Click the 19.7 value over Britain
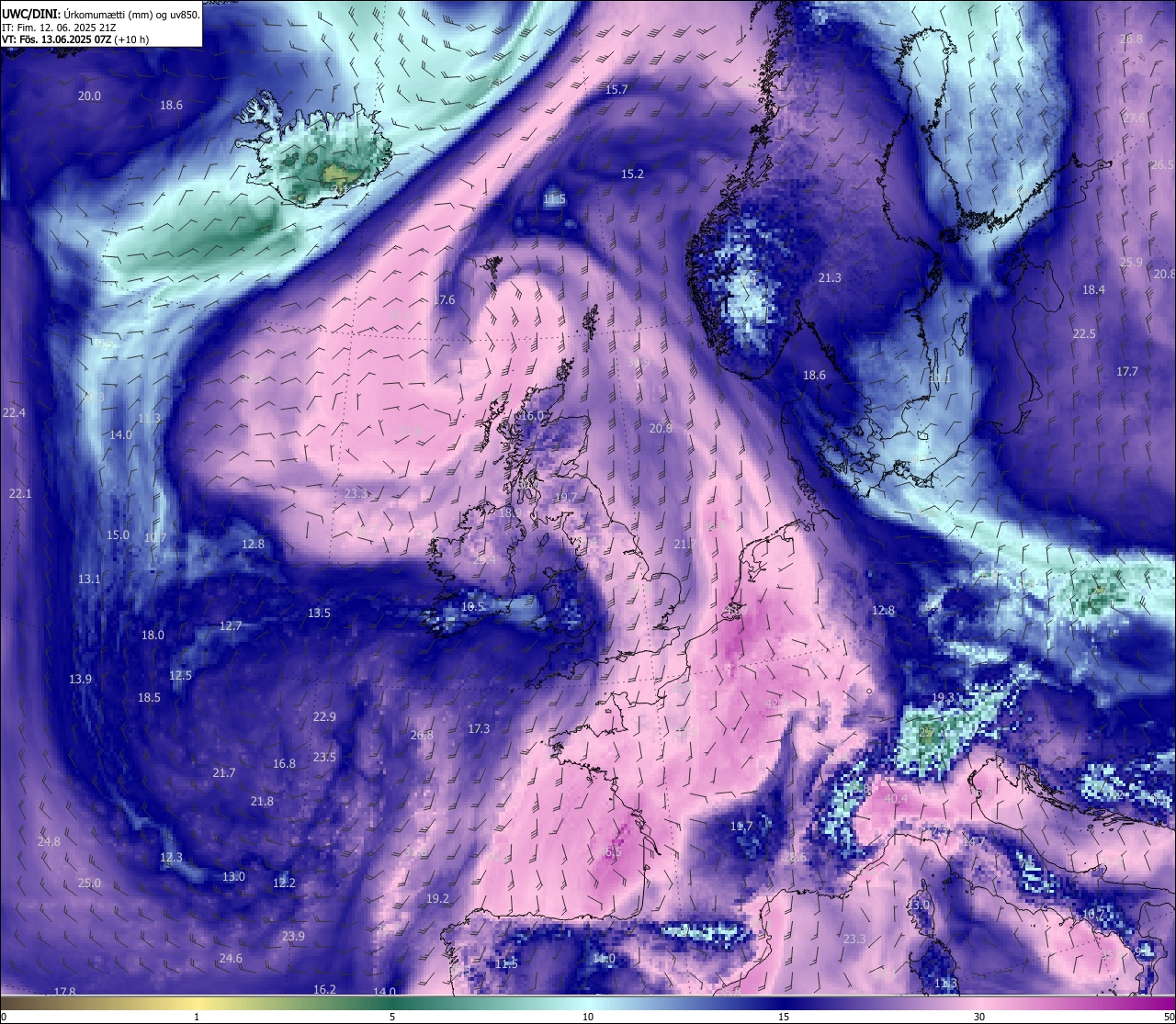This screenshot has width=1176, height=1024. 566,498
